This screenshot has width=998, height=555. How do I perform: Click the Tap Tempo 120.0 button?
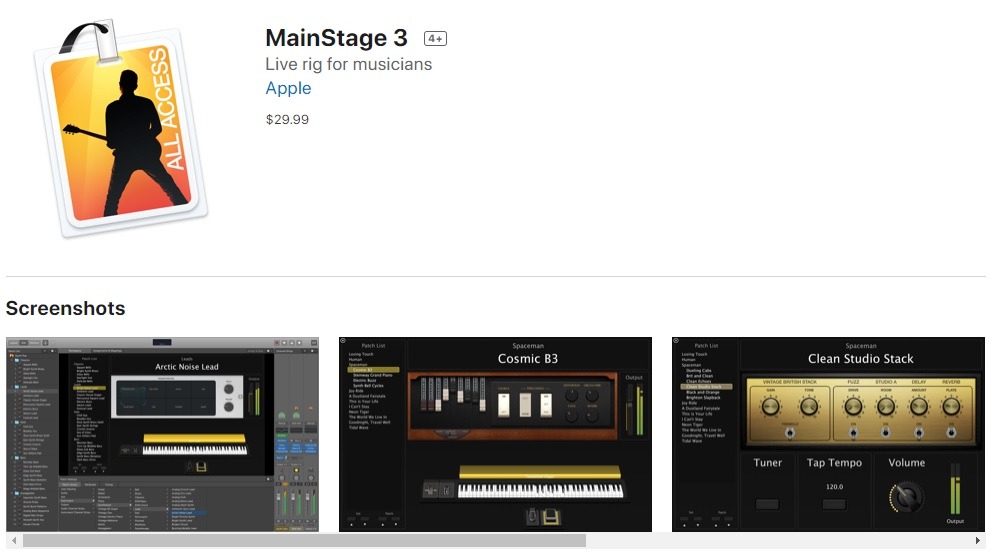[x=834, y=504]
